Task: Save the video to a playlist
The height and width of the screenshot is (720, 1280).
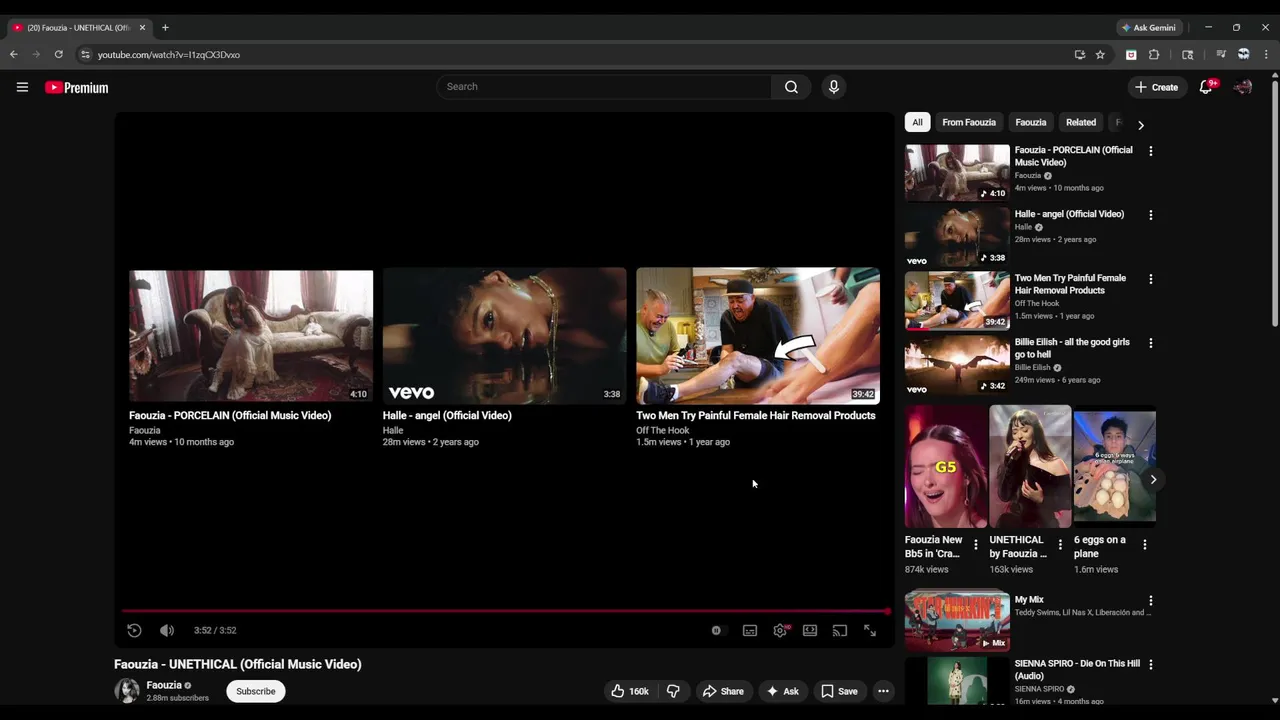Action: [x=839, y=691]
